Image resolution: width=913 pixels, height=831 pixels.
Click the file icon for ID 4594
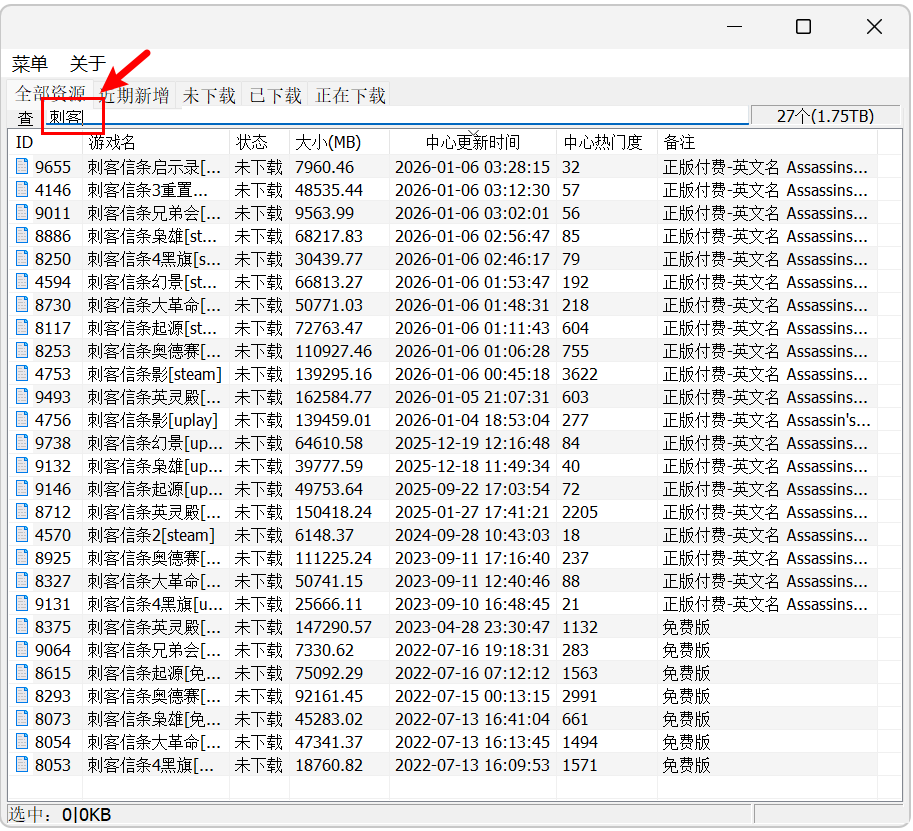22,282
